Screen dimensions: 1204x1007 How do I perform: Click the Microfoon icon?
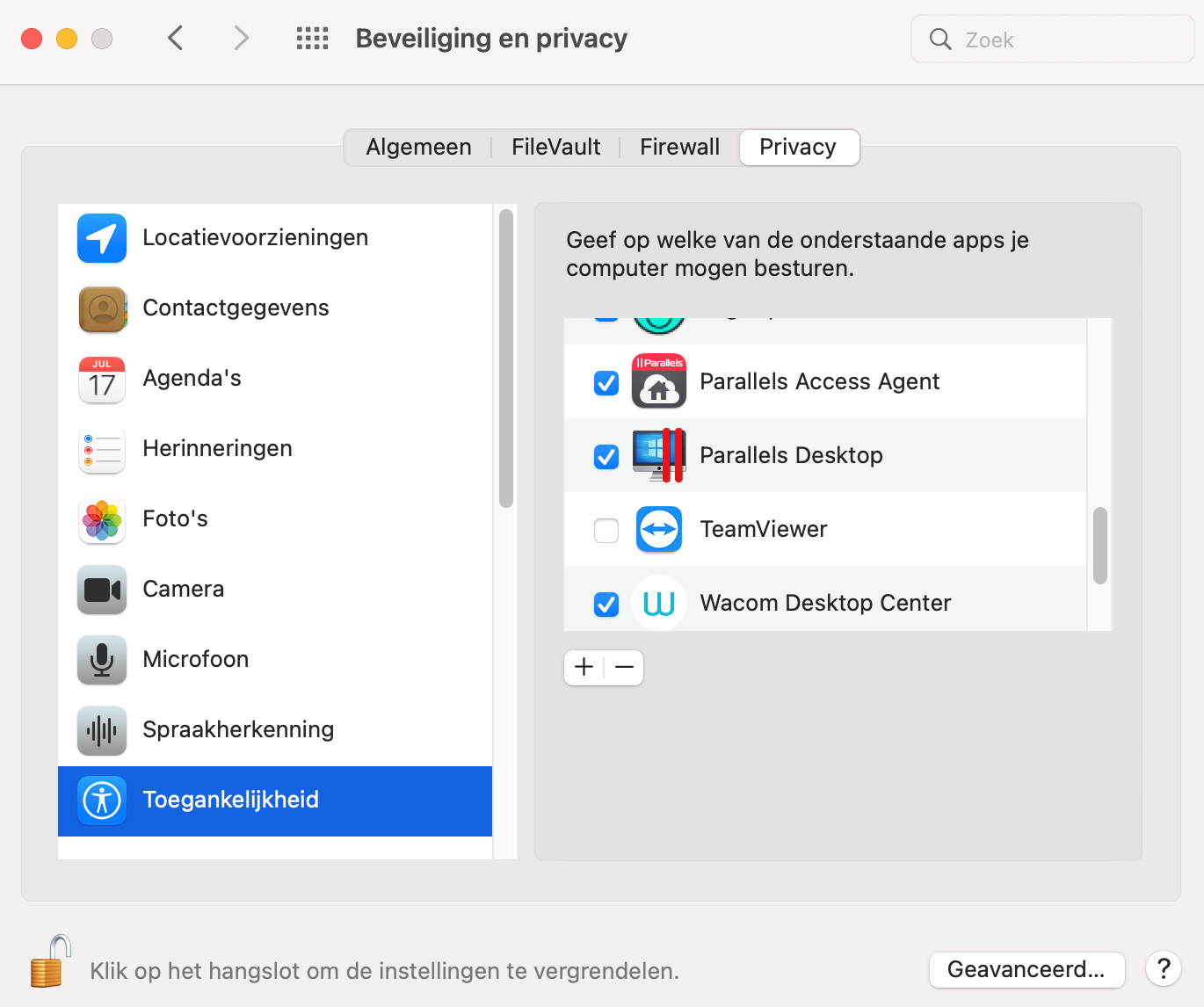click(102, 660)
